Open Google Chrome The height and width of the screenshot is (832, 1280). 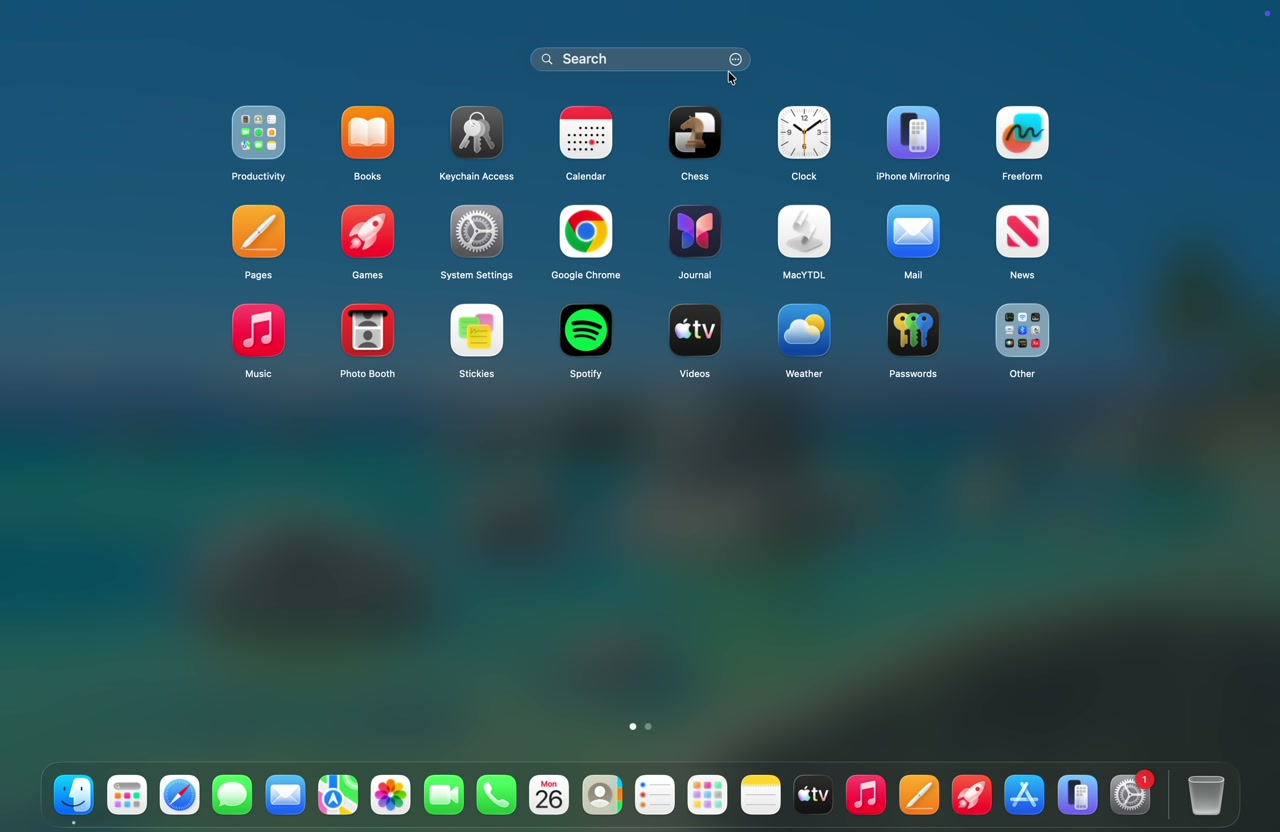585,232
